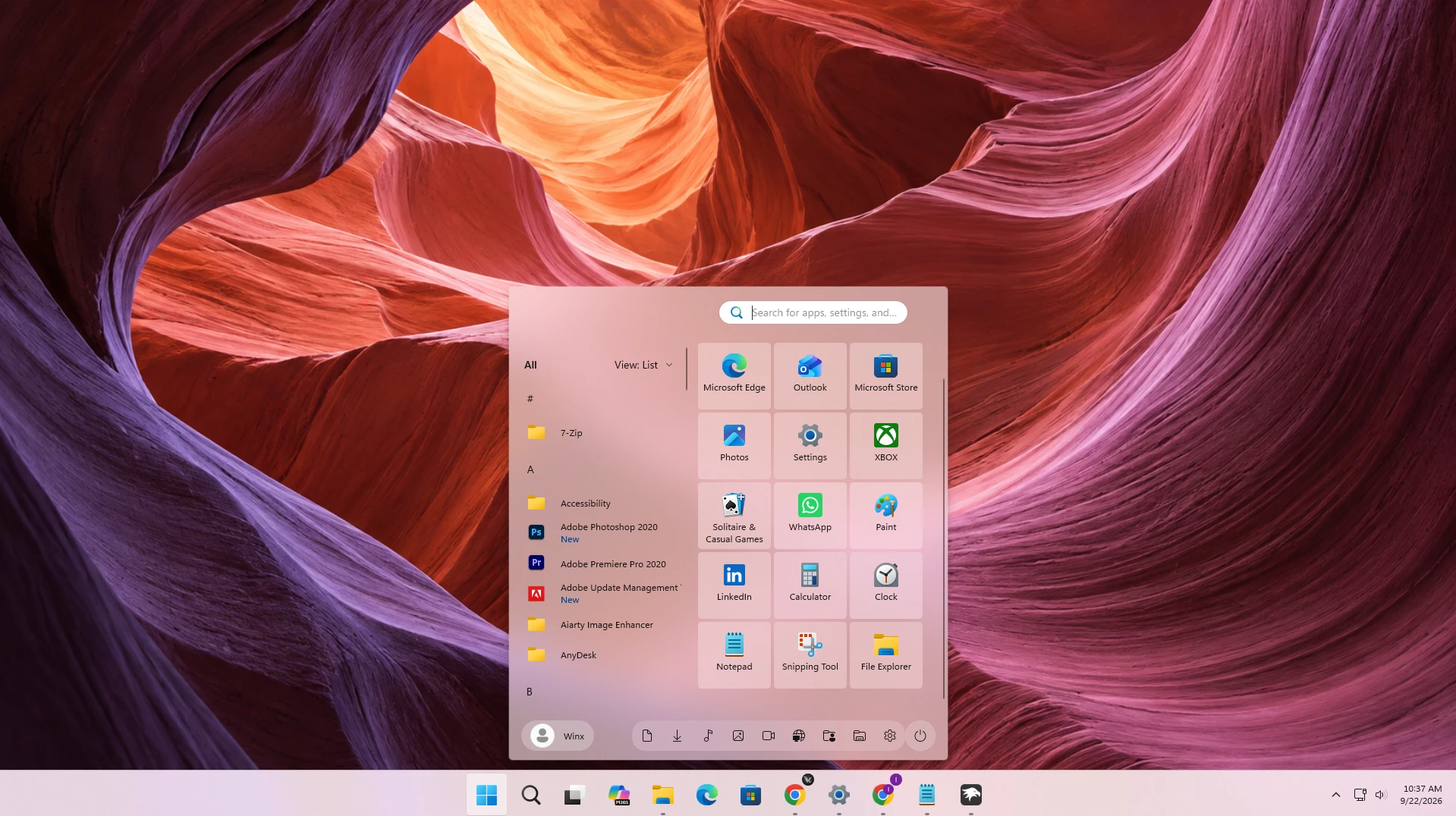Show hidden system tray icons
The width and height of the screenshot is (1456, 816).
click(x=1336, y=795)
